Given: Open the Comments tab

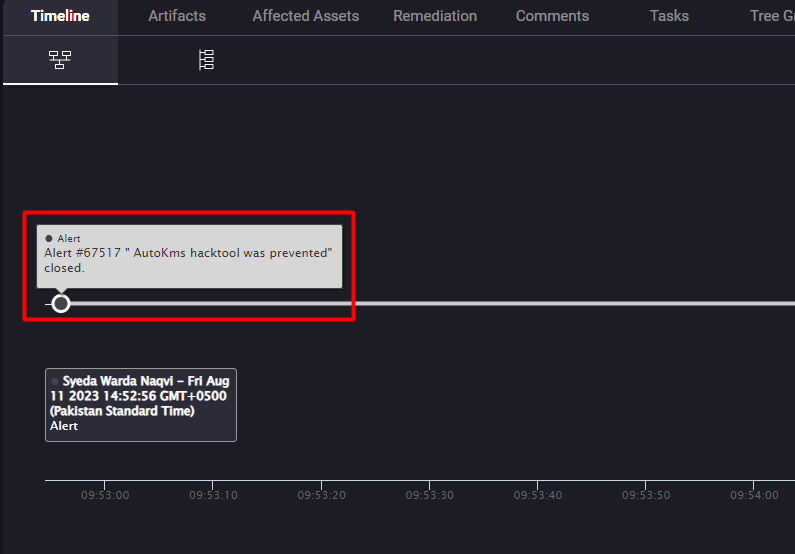Looking at the screenshot, I should (x=552, y=16).
